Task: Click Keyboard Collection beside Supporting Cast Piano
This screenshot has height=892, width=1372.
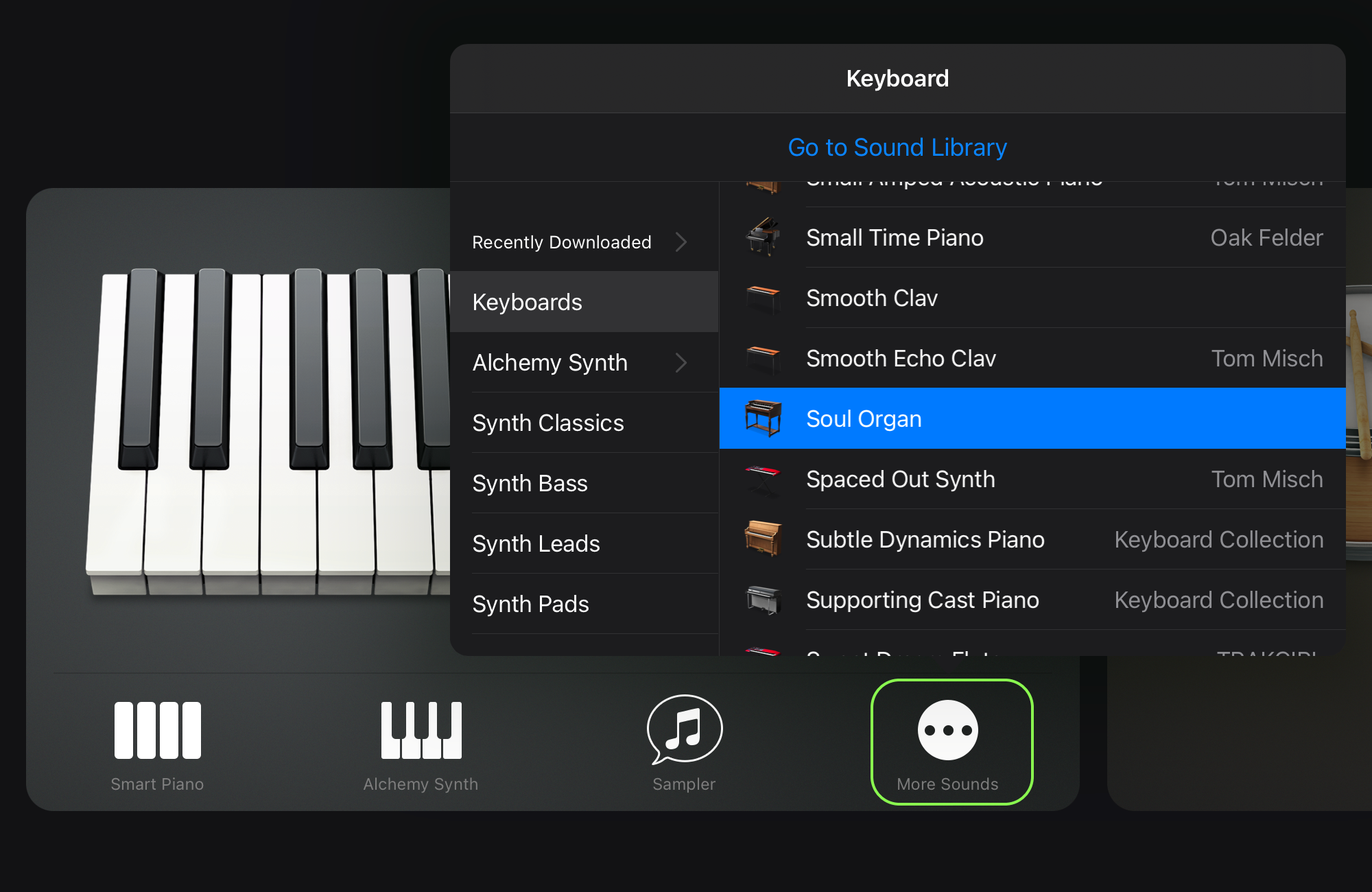Action: [1219, 600]
